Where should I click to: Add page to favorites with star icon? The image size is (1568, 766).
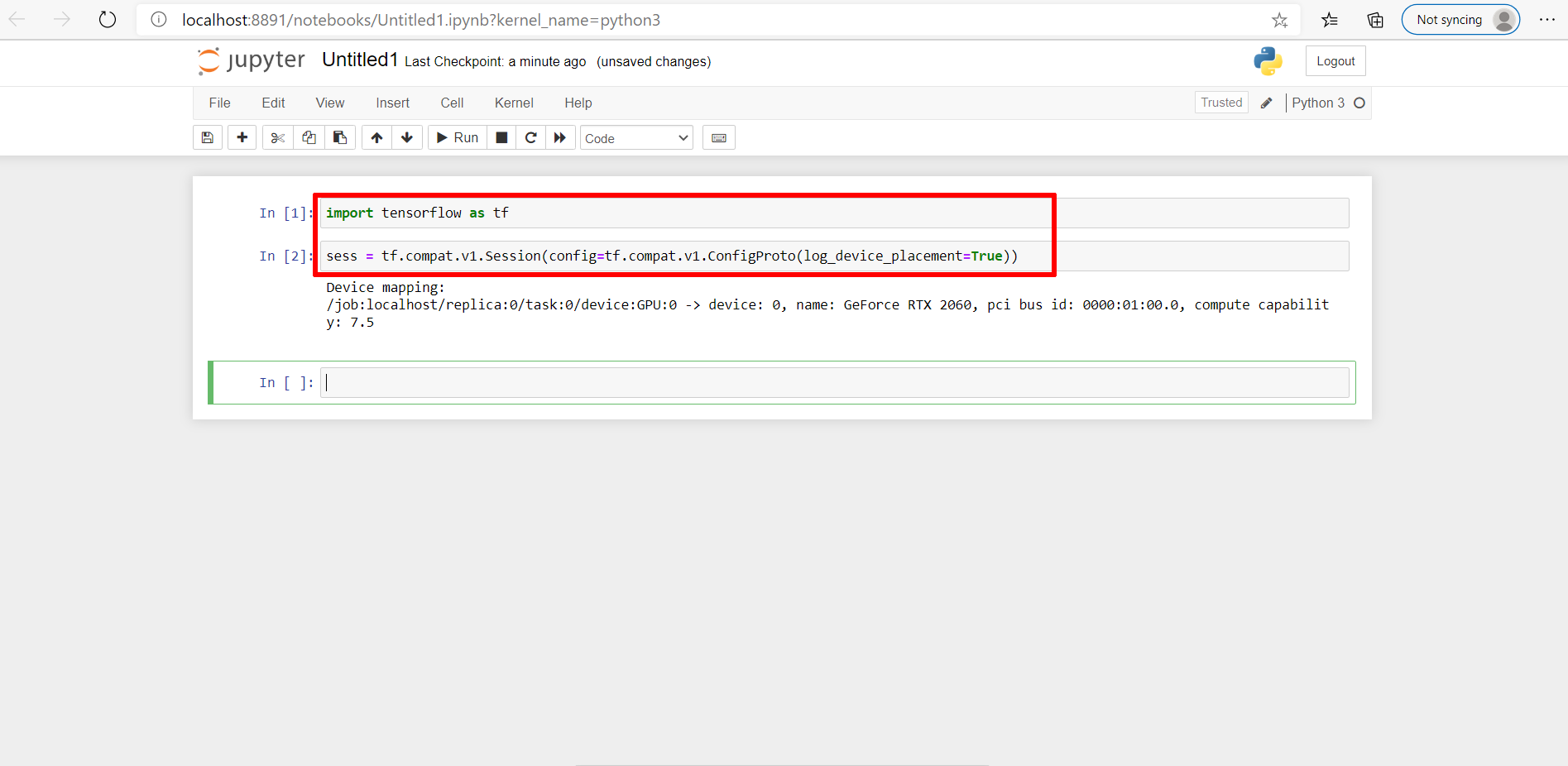coord(1279,20)
